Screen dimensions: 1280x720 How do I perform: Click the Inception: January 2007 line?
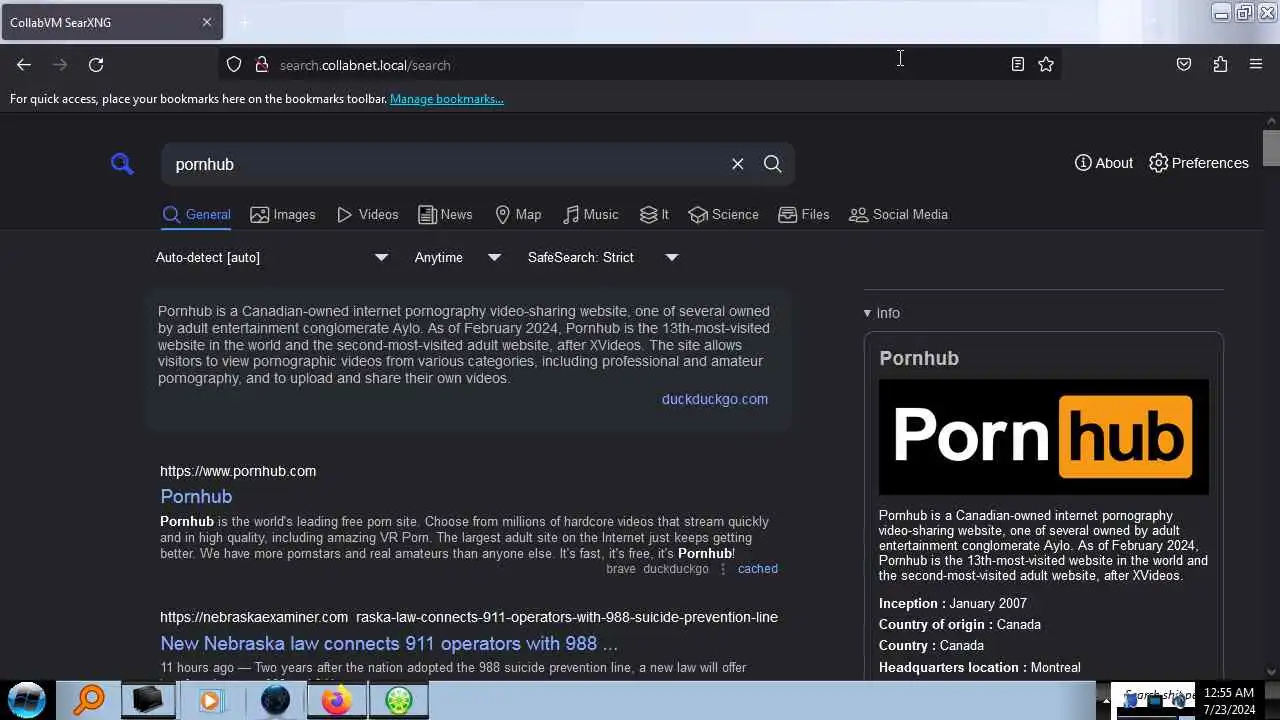953,603
